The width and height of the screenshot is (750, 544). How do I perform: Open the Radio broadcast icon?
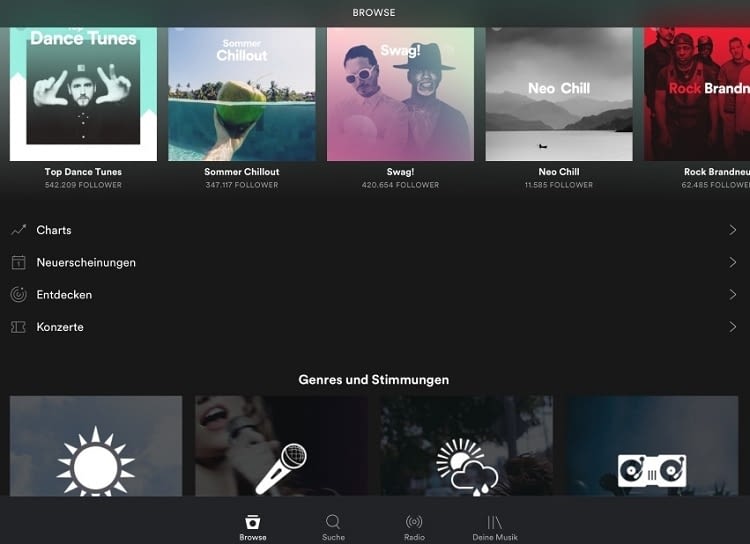tap(414, 522)
